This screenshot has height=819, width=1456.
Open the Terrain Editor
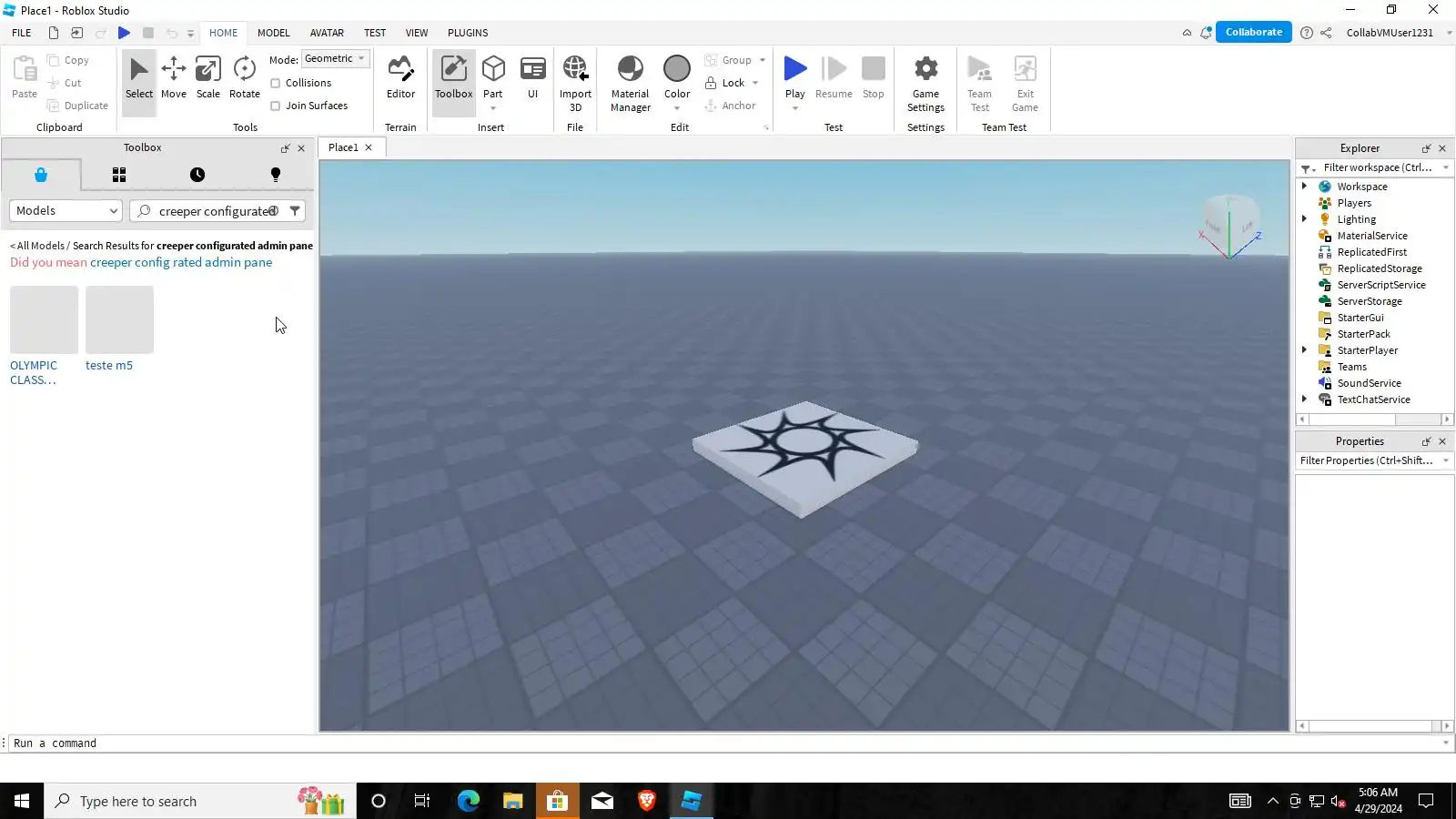(400, 78)
